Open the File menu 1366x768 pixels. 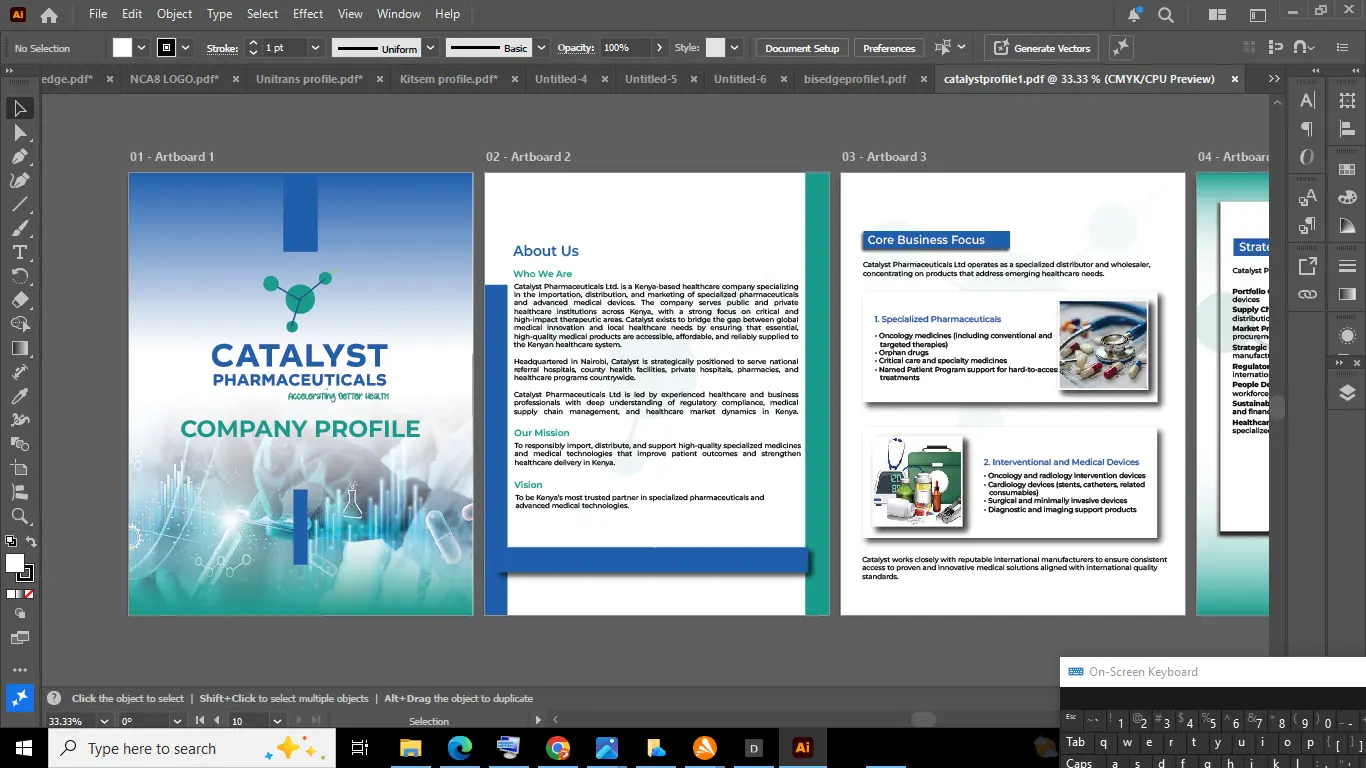point(98,14)
